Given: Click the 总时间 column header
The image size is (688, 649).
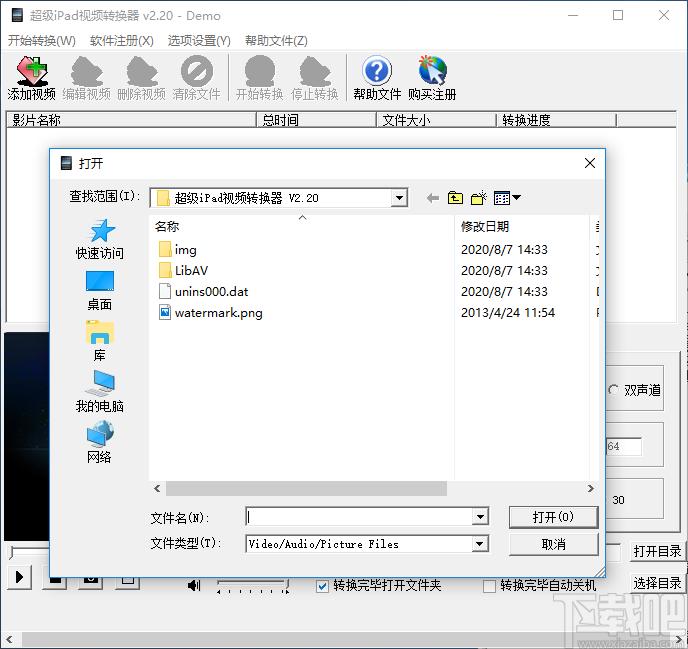Looking at the screenshot, I should tap(316, 120).
